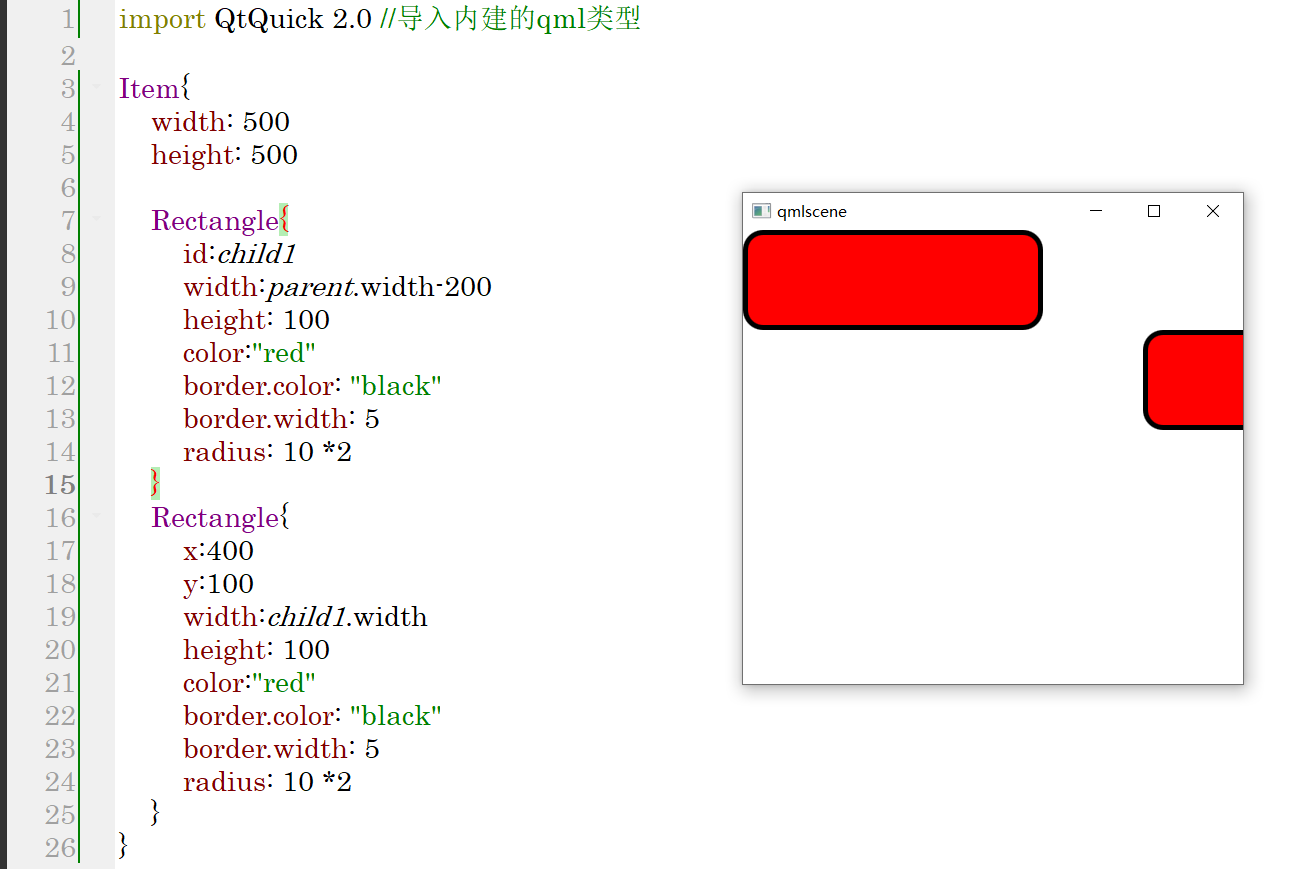Collapse the Item block fold marker
Viewport: 1297px width, 869px height.
pyautogui.click(x=97, y=88)
